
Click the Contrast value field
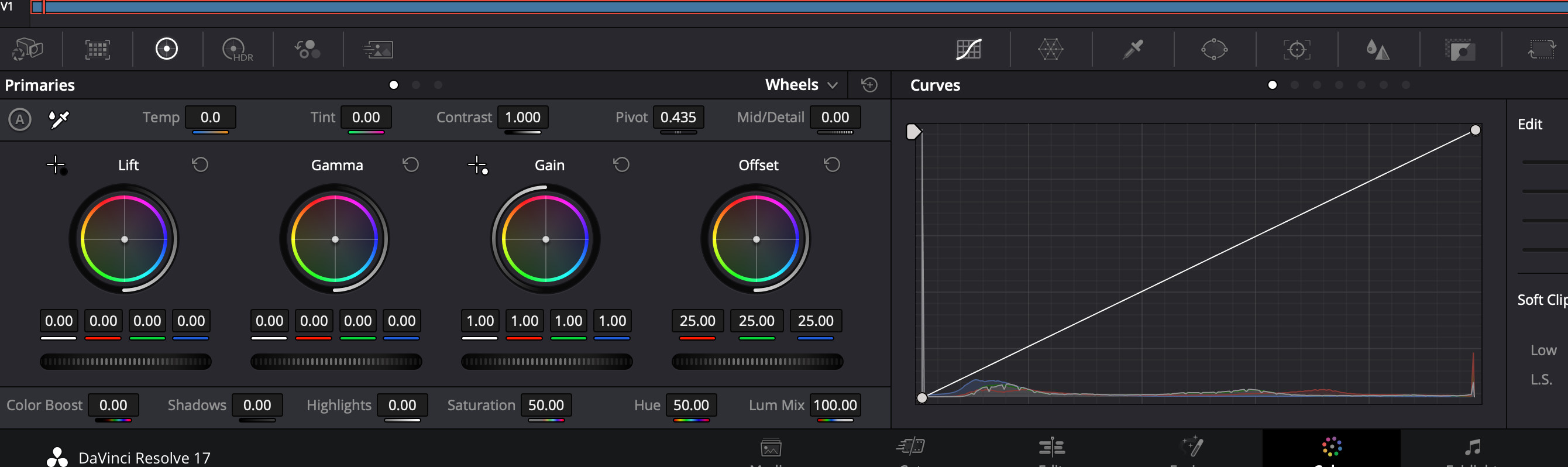click(523, 117)
